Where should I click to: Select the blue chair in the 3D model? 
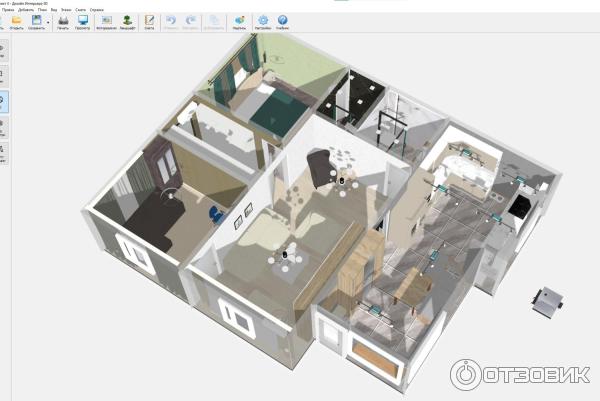pos(217,214)
